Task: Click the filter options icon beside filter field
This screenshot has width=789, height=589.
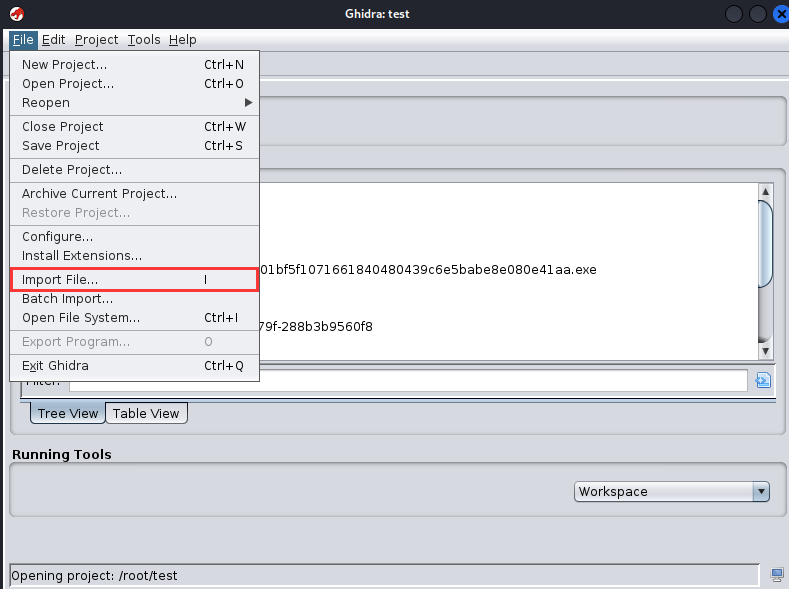Action: [763, 380]
